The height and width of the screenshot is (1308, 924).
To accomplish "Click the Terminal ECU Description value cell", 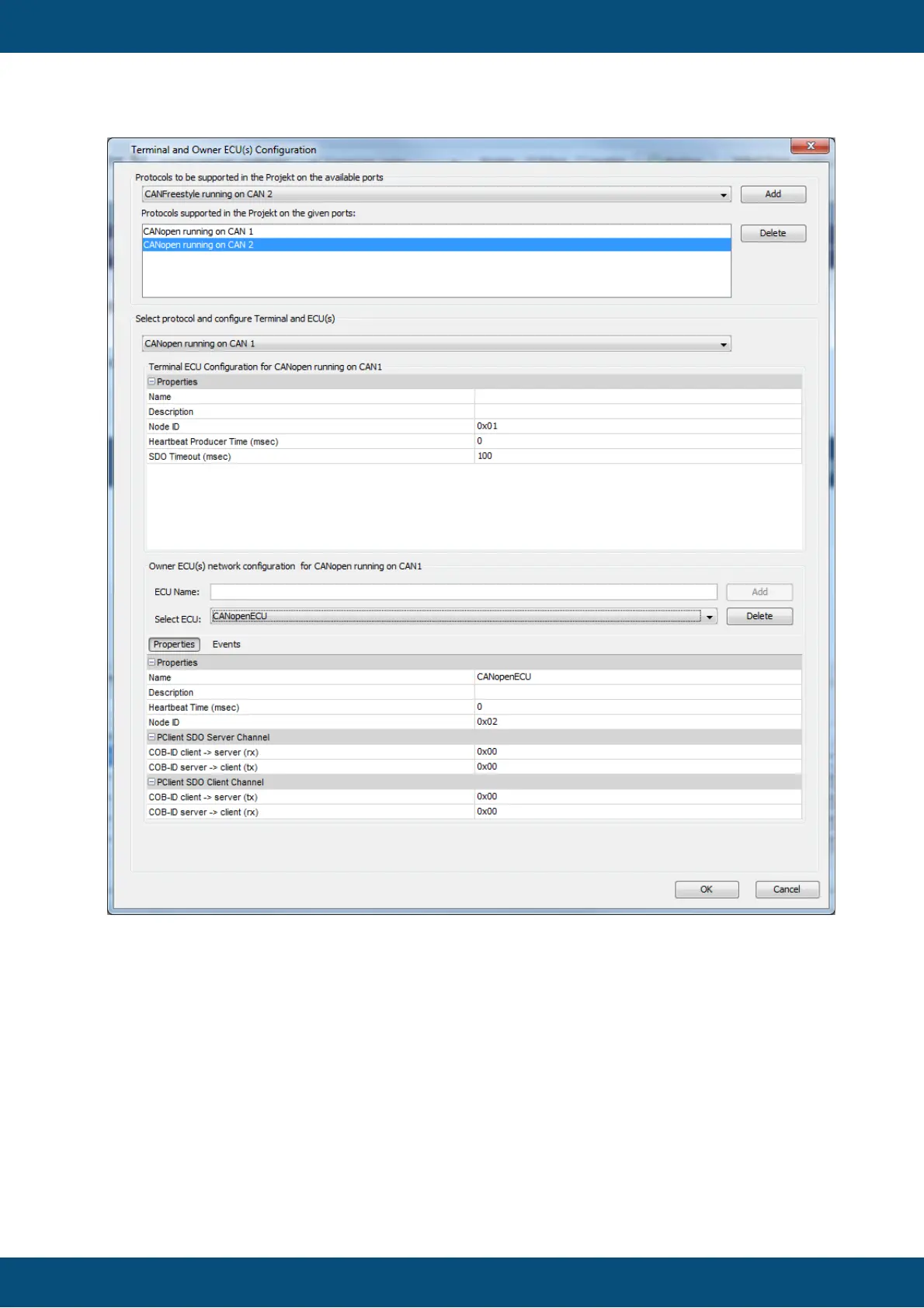I will pyautogui.click(x=637, y=412).
